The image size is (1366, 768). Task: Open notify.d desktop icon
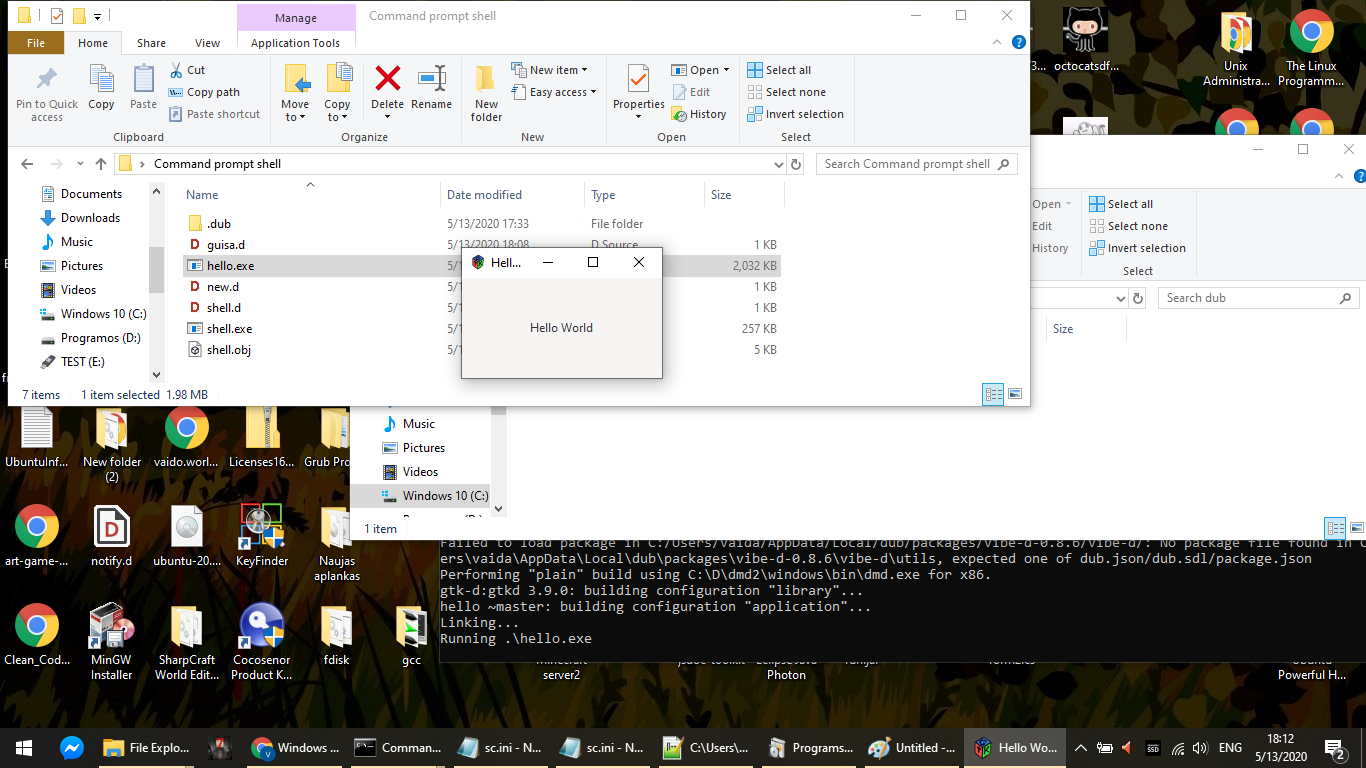tap(111, 537)
